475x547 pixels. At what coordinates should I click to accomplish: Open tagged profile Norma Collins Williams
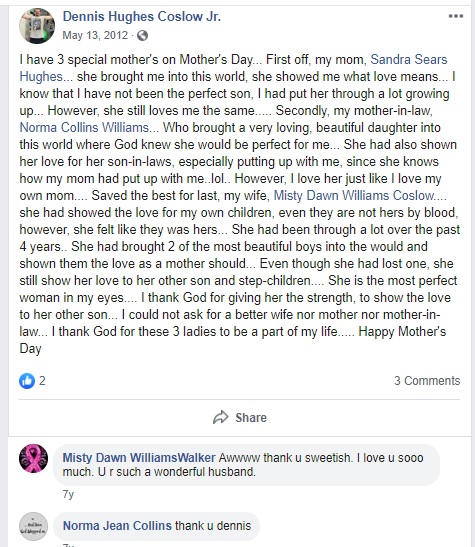click(x=84, y=128)
